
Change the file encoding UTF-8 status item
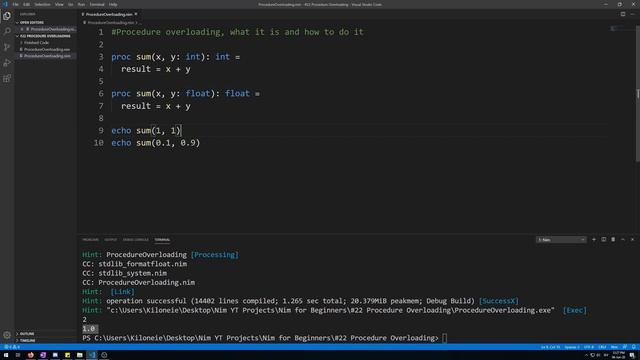[x=589, y=347]
